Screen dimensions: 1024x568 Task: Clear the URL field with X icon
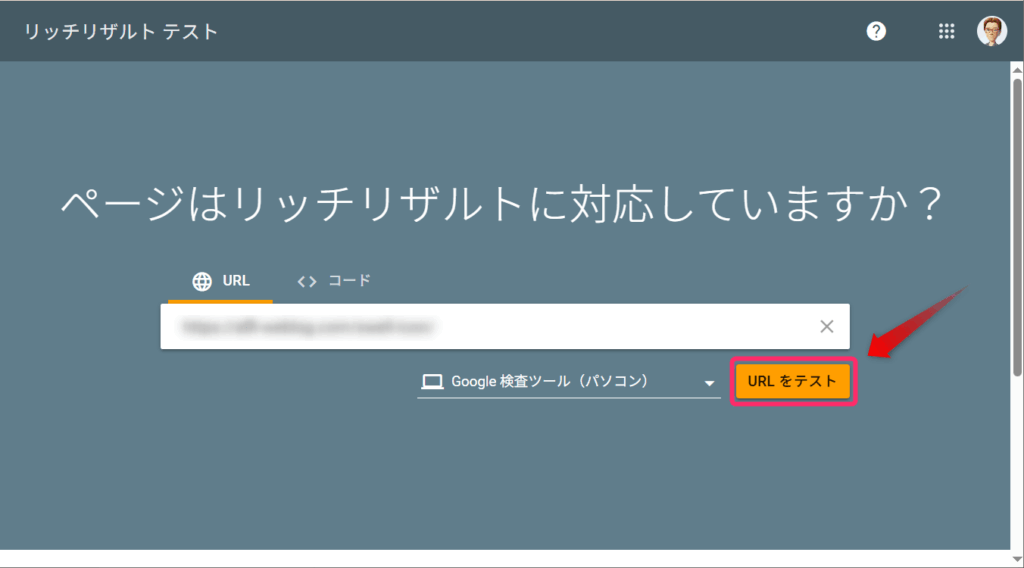pos(827,326)
